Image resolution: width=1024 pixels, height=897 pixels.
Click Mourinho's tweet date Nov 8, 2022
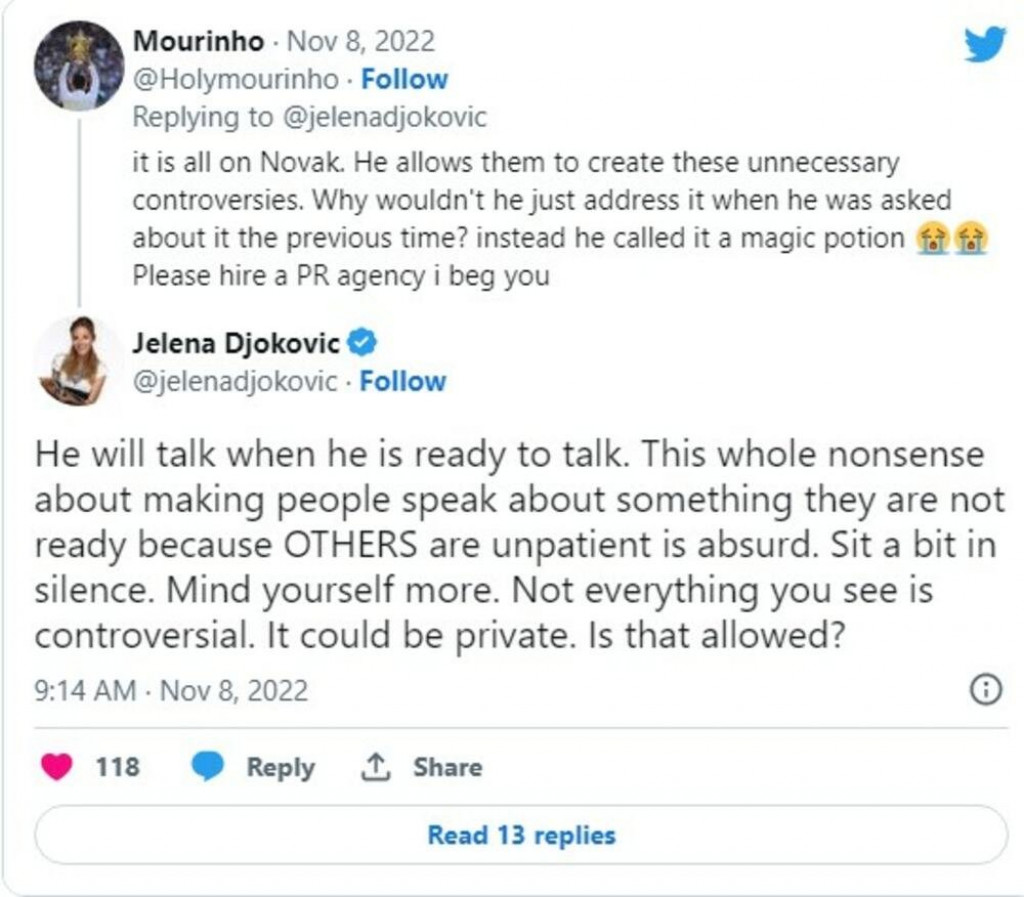(x=361, y=42)
